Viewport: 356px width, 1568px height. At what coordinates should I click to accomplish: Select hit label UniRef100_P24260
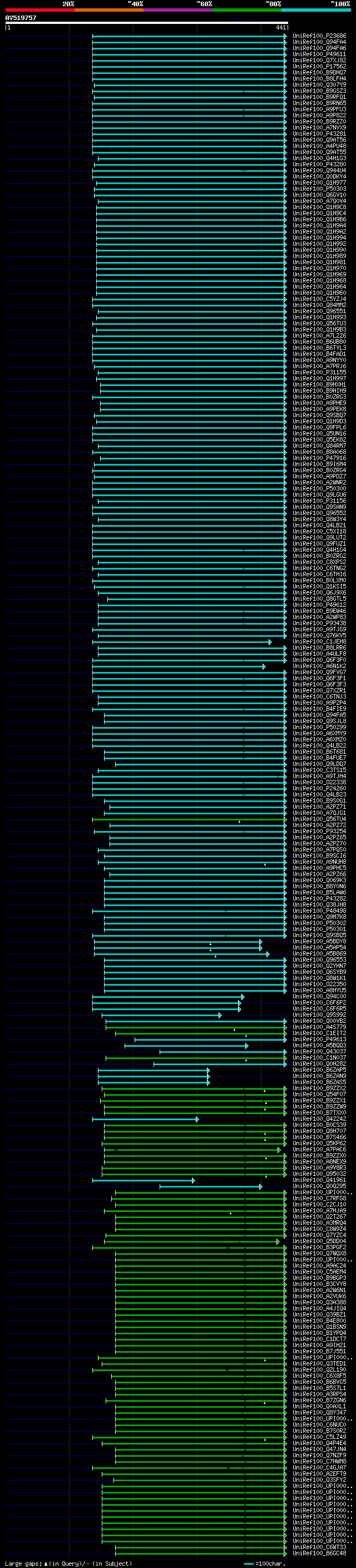coord(319,788)
